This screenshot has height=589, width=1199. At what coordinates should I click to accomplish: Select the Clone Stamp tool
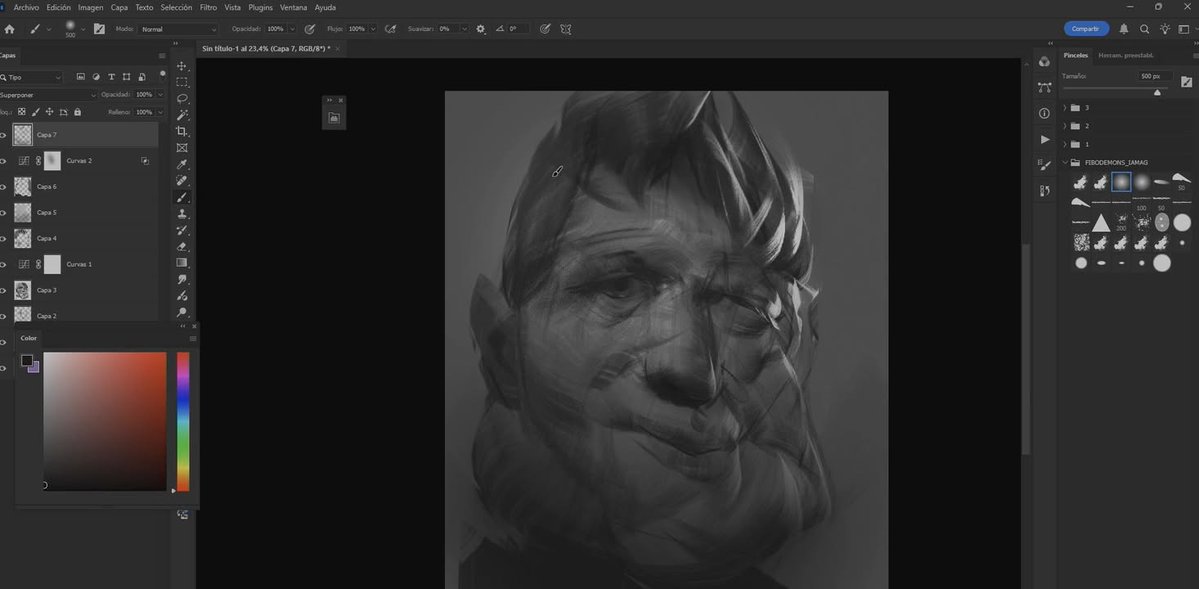182,213
